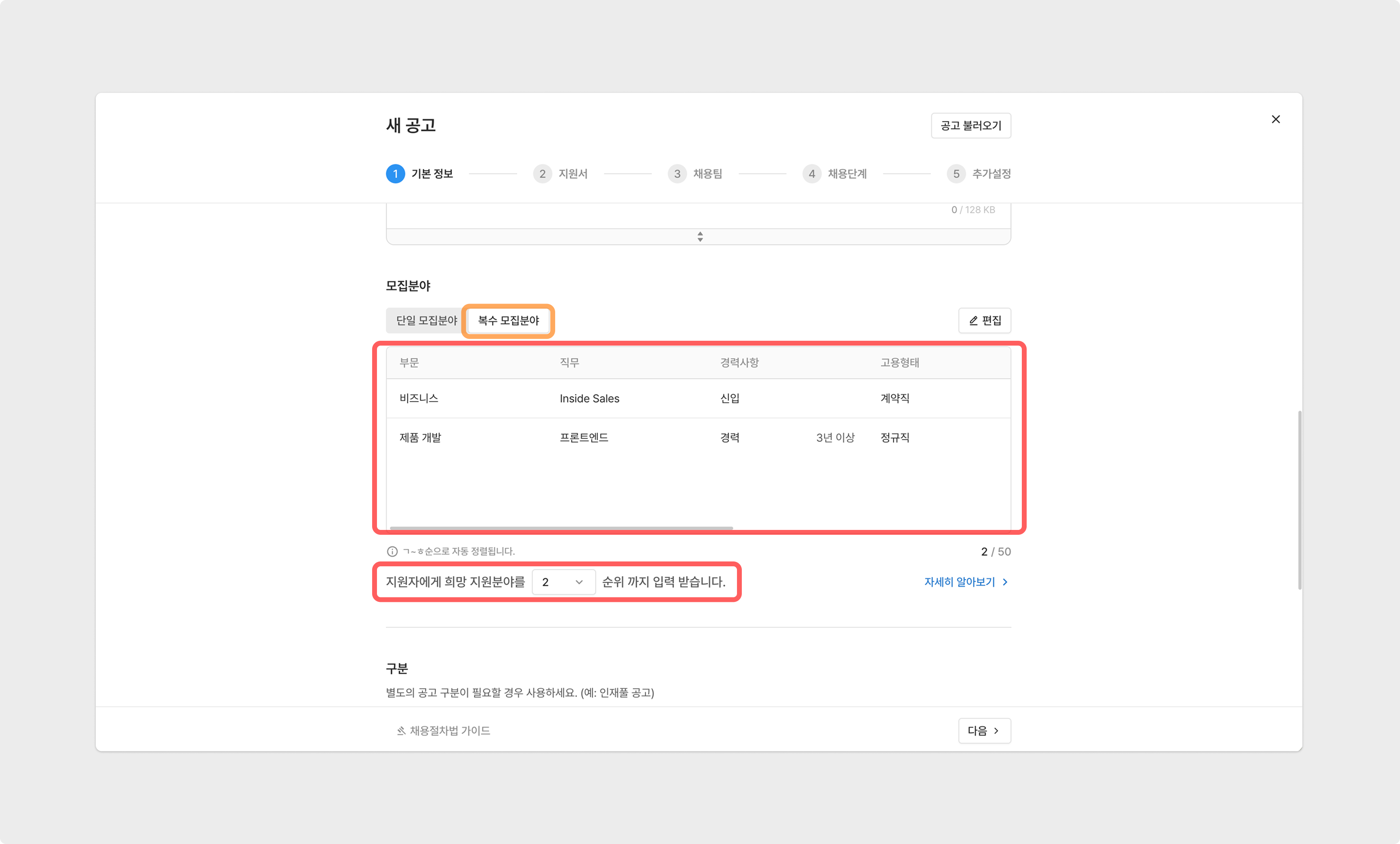Click step 1 기본 정보 circle icon
The height and width of the screenshot is (844, 1400).
[x=396, y=174]
